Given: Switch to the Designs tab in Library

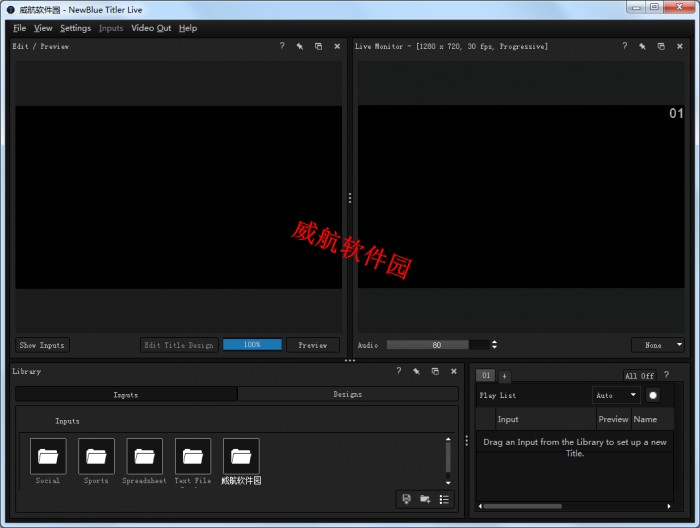Looking at the screenshot, I should 348,395.
